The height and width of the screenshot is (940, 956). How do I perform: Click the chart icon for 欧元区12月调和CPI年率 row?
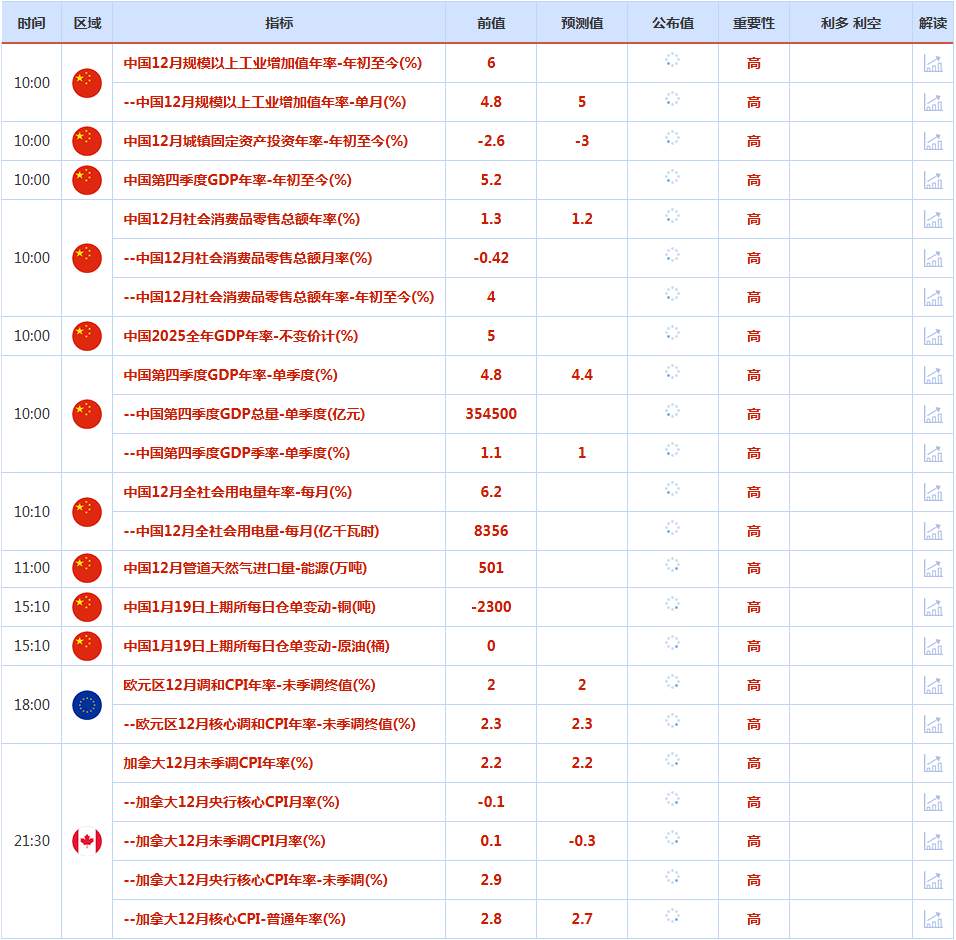tap(934, 685)
